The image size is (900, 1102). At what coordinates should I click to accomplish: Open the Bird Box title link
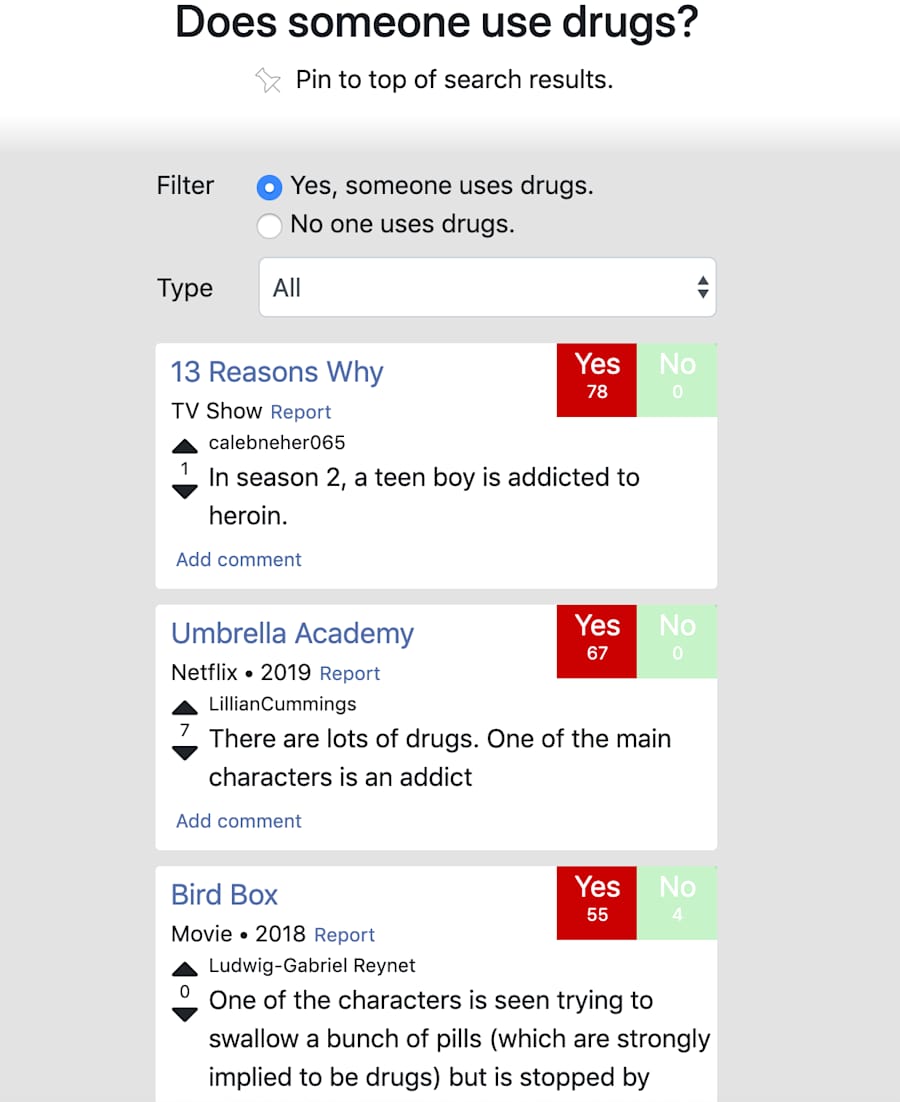[x=224, y=895]
